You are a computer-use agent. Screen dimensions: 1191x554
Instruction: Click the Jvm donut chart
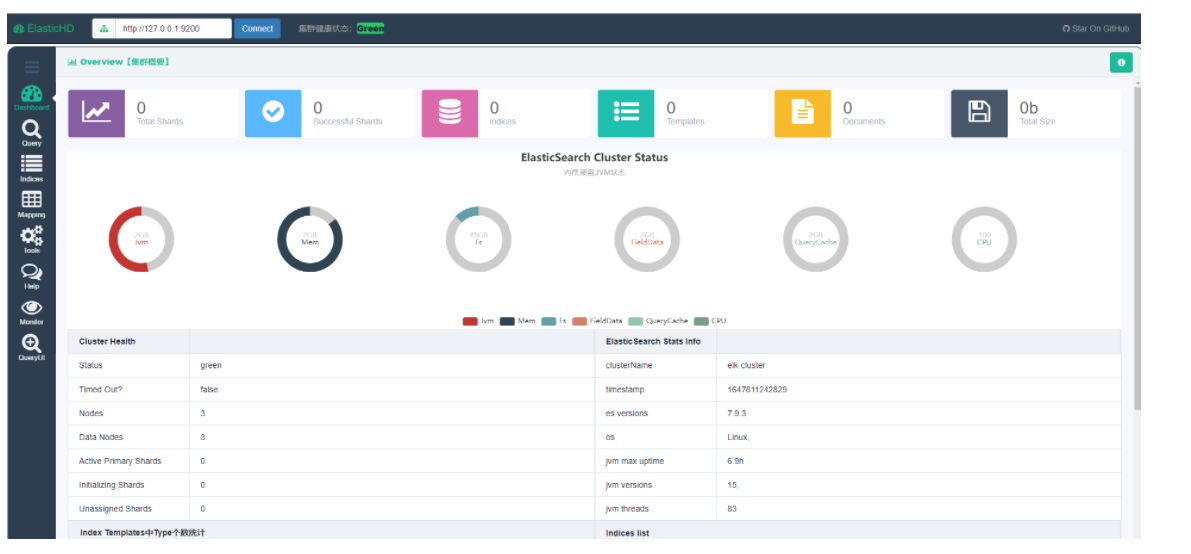pos(141,239)
